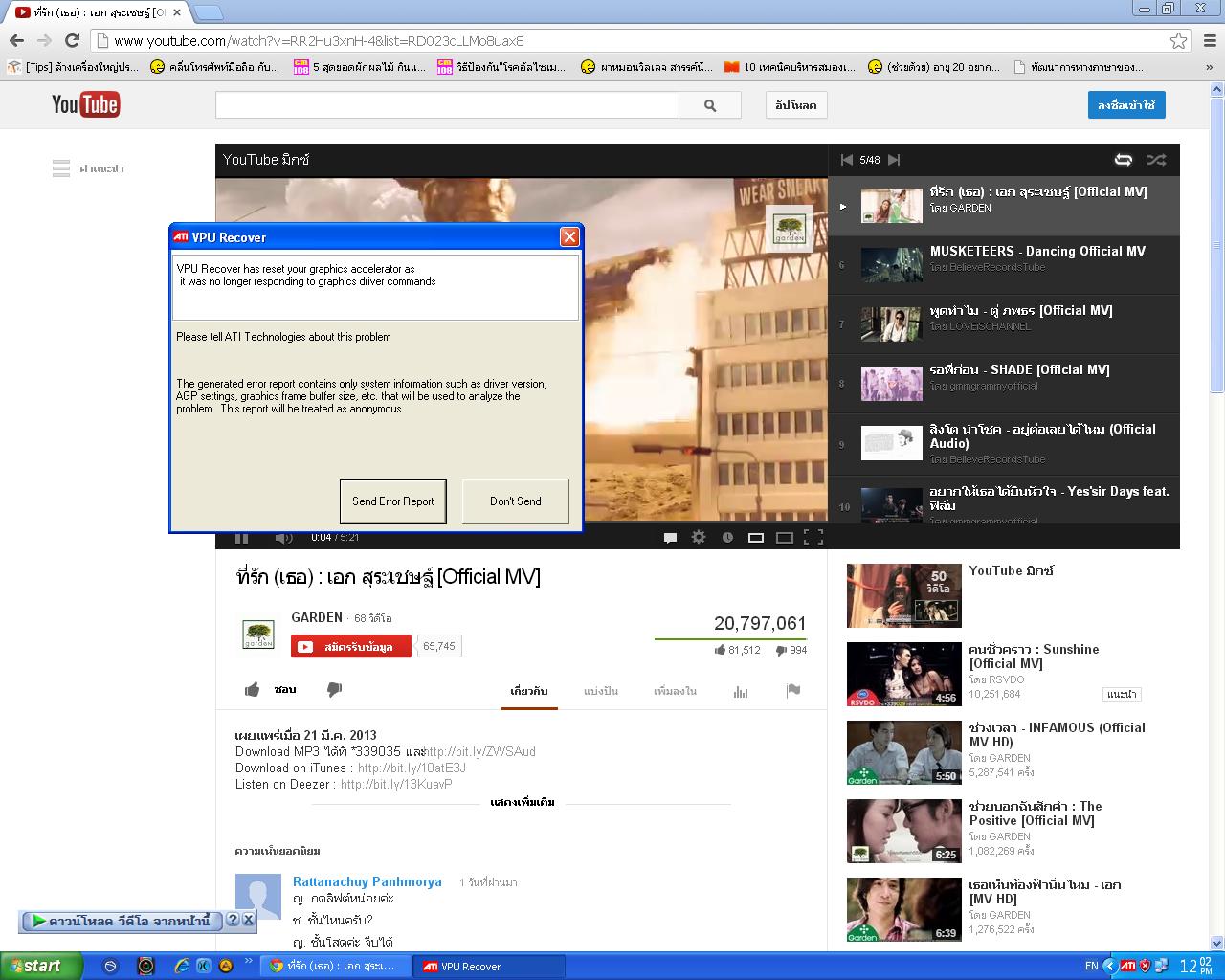Click Send Error Report in VPU Recover
Image resolution: width=1225 pixels, height=980 pixels.
tap(393, 501)
